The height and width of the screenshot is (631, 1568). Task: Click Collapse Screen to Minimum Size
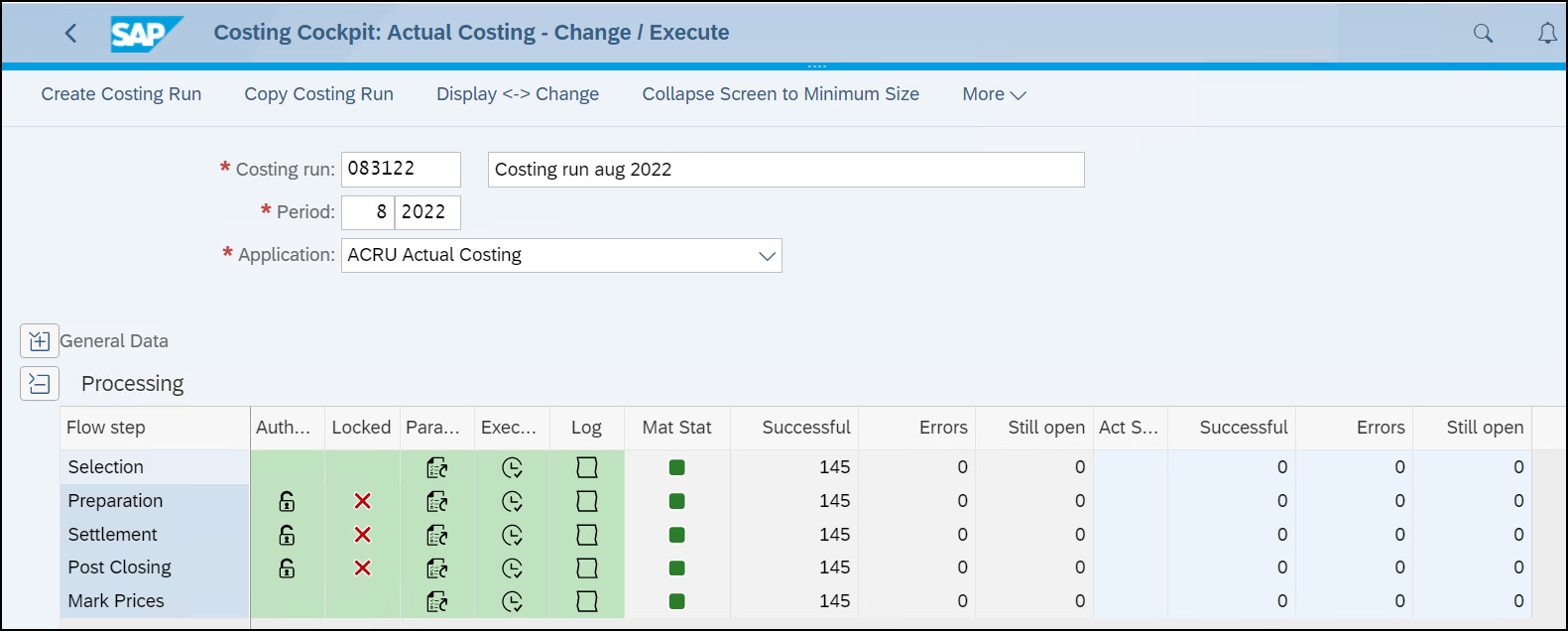click(781, 94)
